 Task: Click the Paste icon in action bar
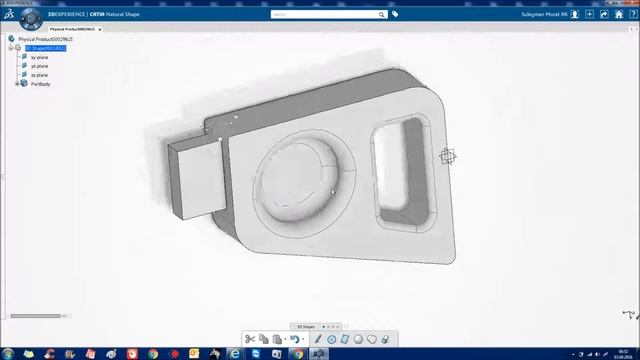click(x=277, y=339)
